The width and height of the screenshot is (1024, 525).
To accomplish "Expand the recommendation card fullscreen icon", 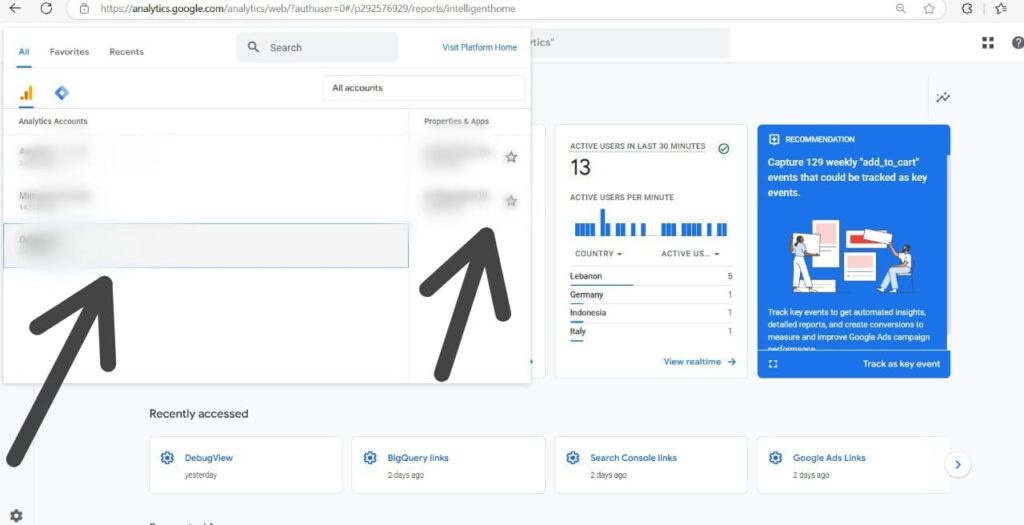I will click(x=773, y=364).
